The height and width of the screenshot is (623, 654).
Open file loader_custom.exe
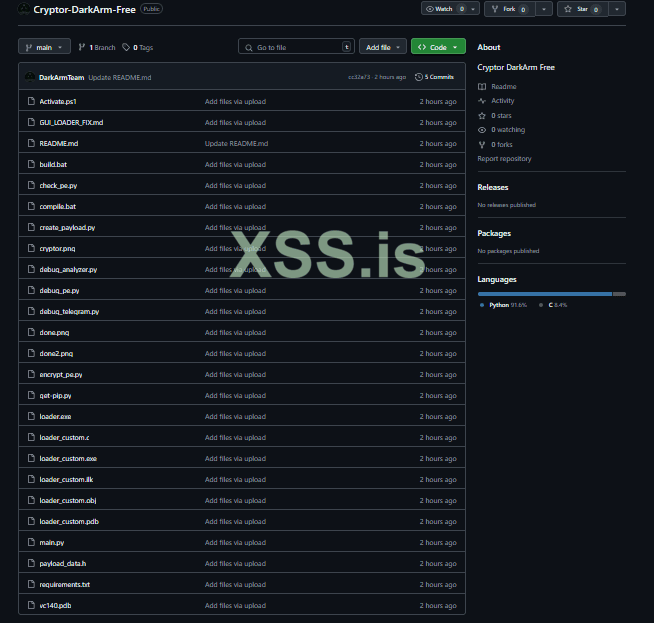[x=68, y=459]
